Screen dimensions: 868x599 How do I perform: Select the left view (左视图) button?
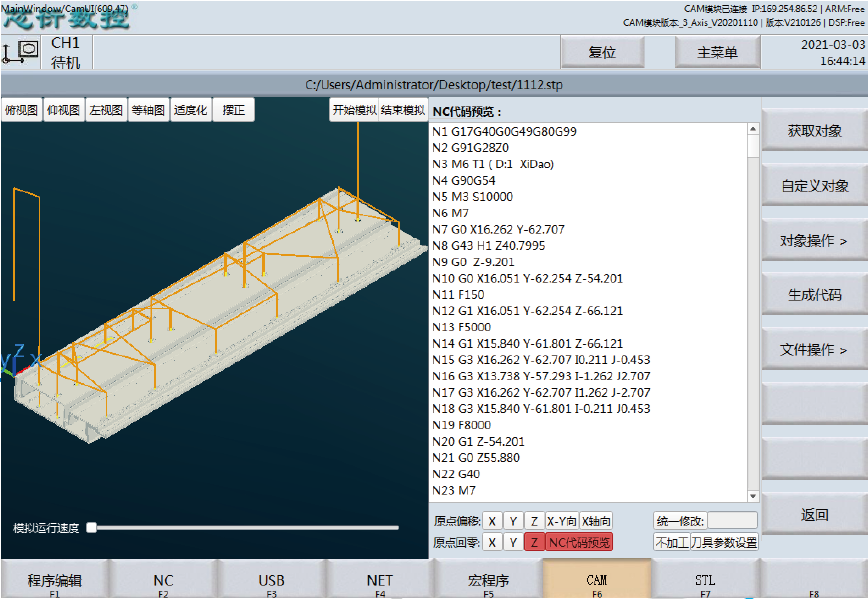(106, 110)
